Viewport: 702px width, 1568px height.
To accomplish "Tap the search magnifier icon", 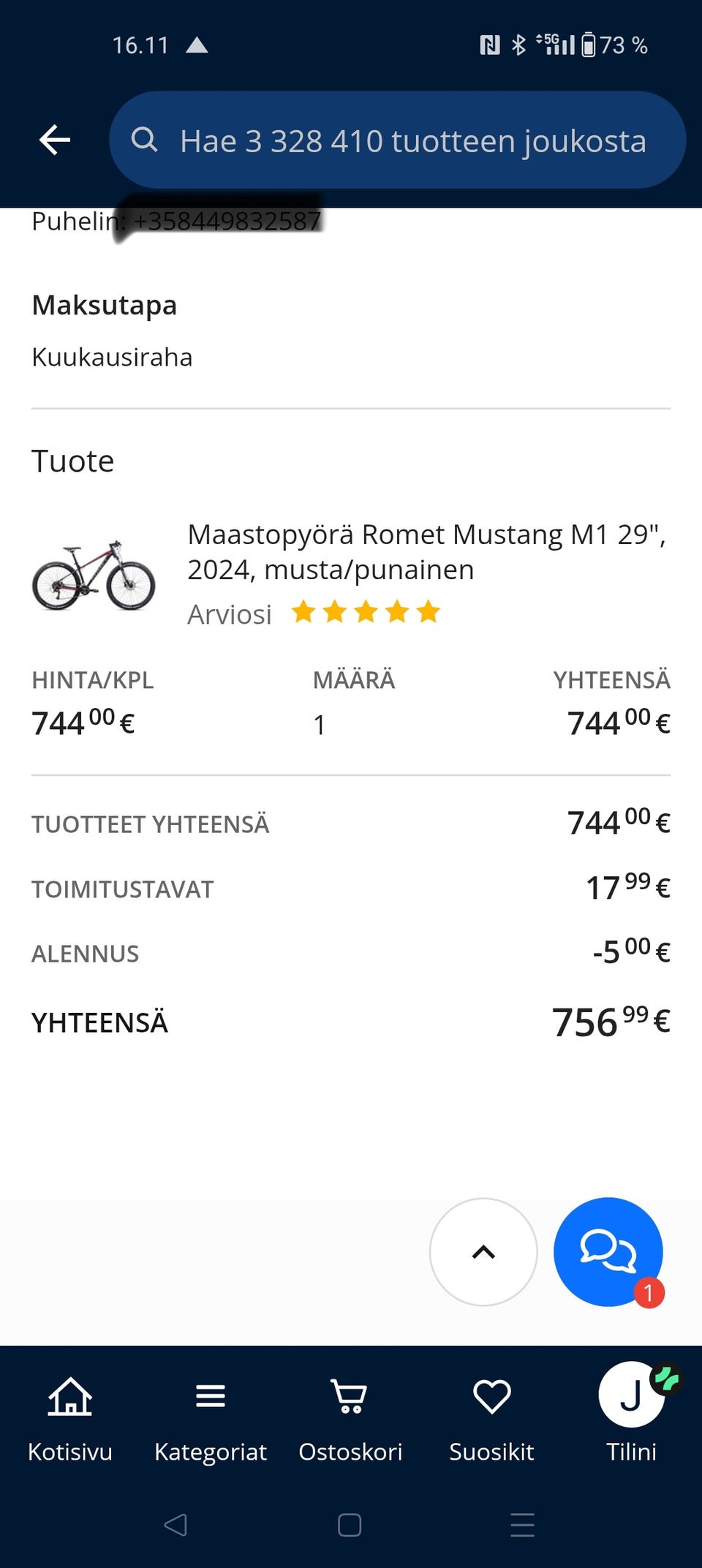I will click(144, 140).
